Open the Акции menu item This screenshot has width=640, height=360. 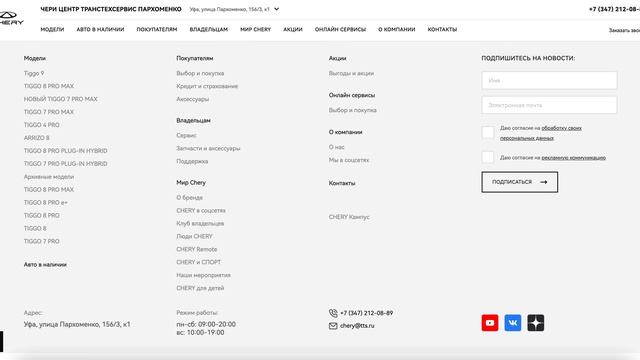click(293, 29)
